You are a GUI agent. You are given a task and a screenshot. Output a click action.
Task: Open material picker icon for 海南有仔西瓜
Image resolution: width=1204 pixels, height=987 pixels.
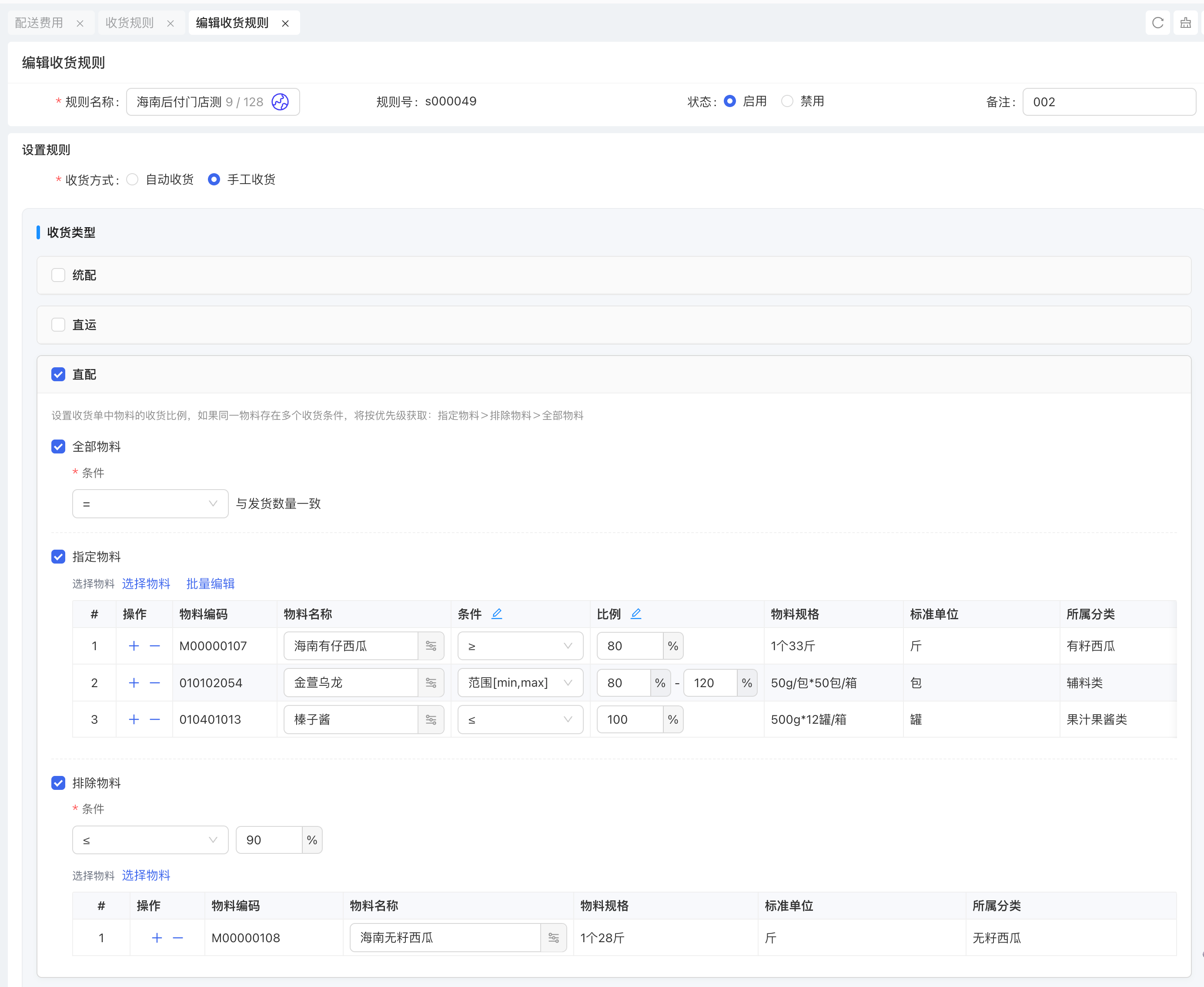click(431, 646)
